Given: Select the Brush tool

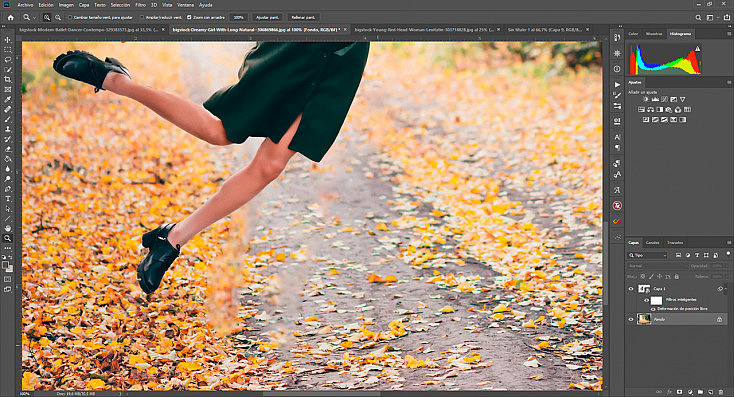Looking at the screenshot, I should 7,119.
